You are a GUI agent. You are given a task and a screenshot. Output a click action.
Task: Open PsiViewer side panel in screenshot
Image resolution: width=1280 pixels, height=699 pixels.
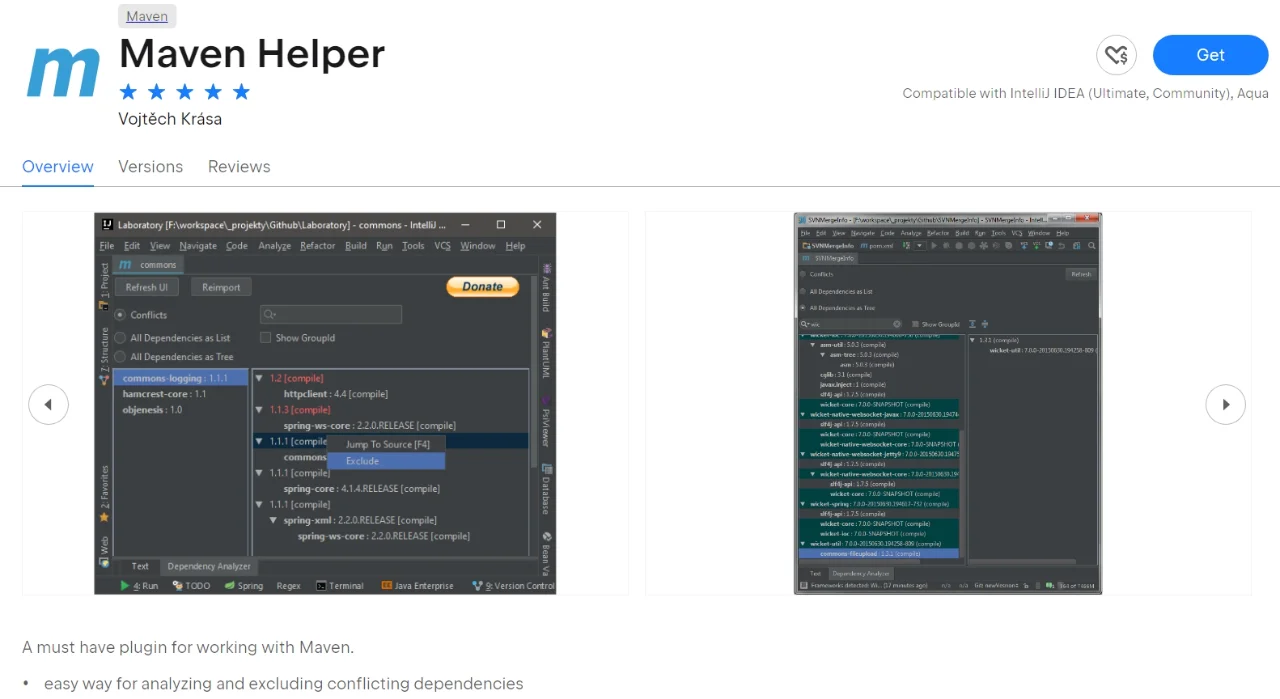(546, 424)
